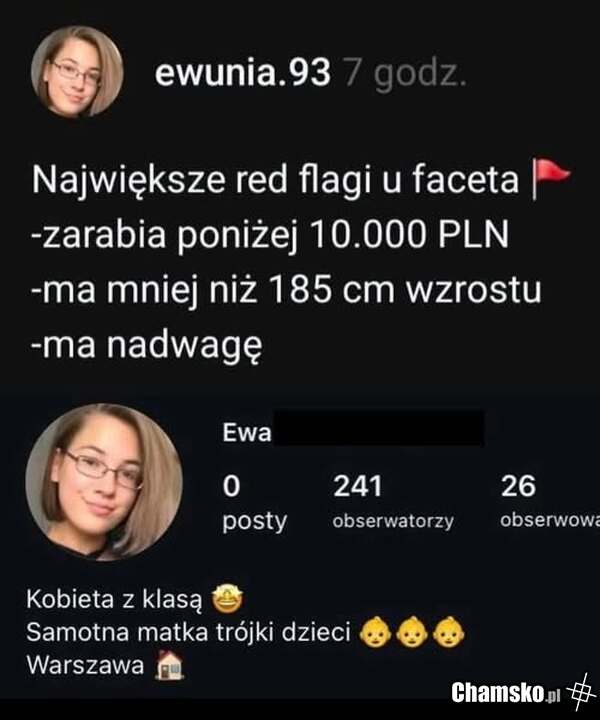Click the house emoji next to Warszawa
The width and height of the screenshot is (600, 720).
point(169,665)
